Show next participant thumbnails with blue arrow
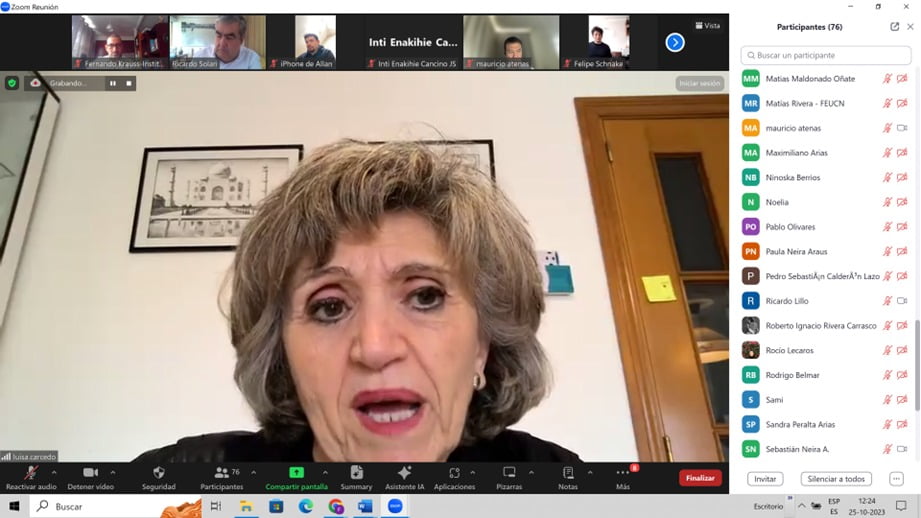This screenshot has width=921, height=518. (x=675, y=42)
